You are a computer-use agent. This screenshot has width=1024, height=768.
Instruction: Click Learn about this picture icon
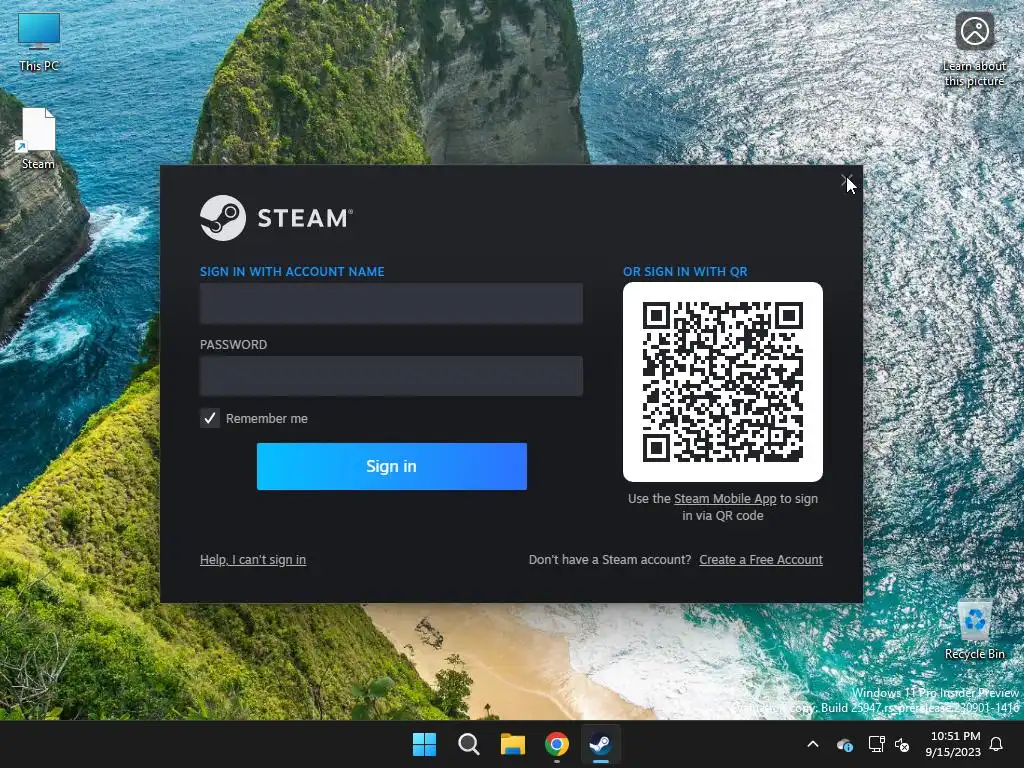click(974, 50)
